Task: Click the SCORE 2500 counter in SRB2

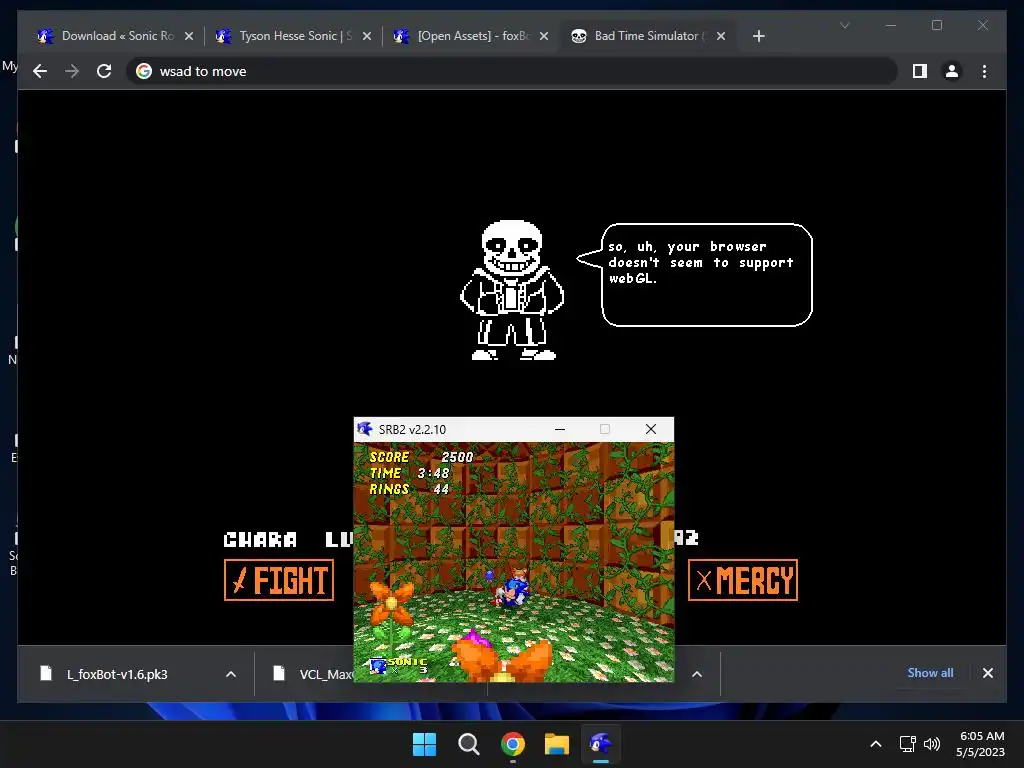Action: coord(421,457)
